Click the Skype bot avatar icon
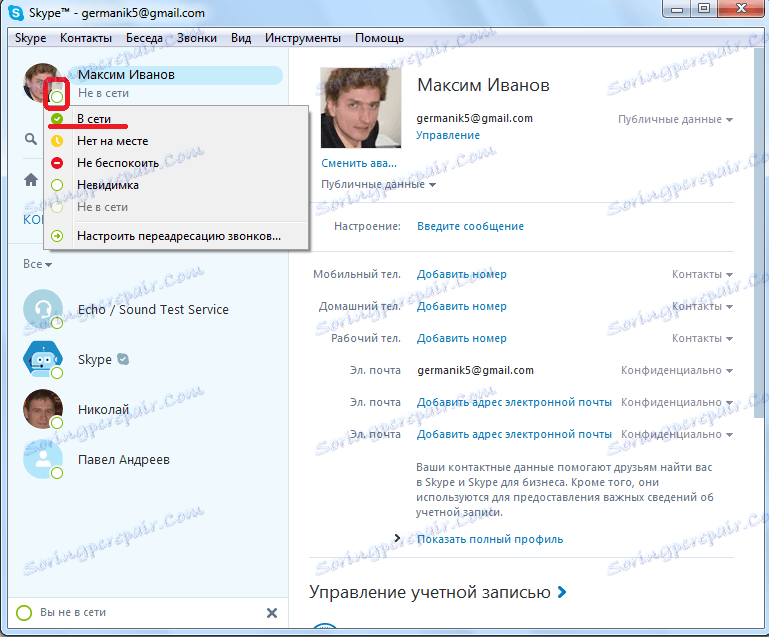The width and height of the screenshot is (769, 637). (x=43, y=359)
